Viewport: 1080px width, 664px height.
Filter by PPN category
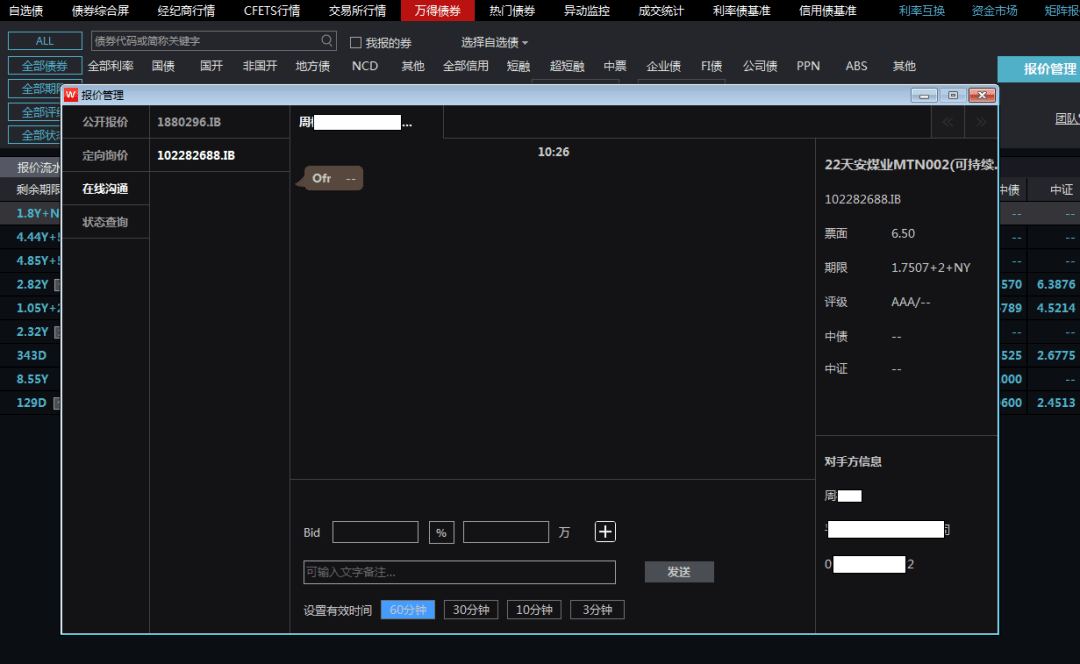point(808,66)
